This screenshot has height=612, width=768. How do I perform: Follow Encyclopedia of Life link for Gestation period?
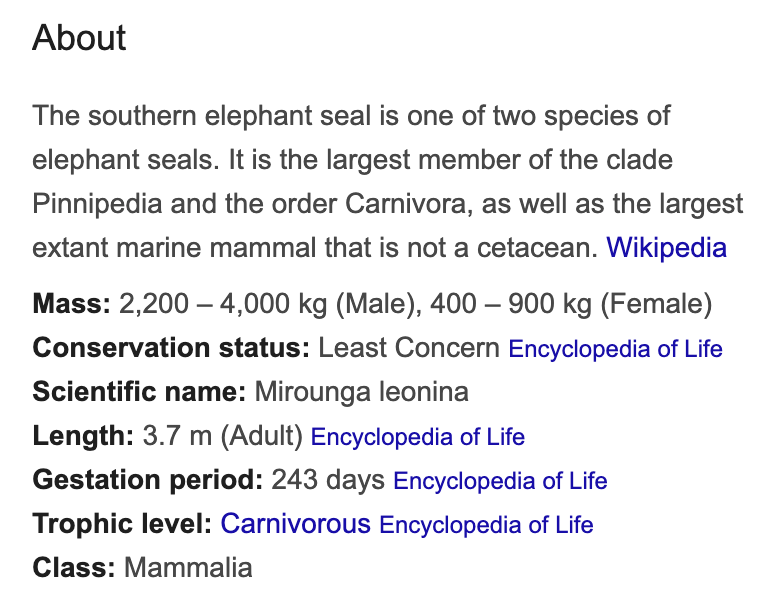pos(500,481)
